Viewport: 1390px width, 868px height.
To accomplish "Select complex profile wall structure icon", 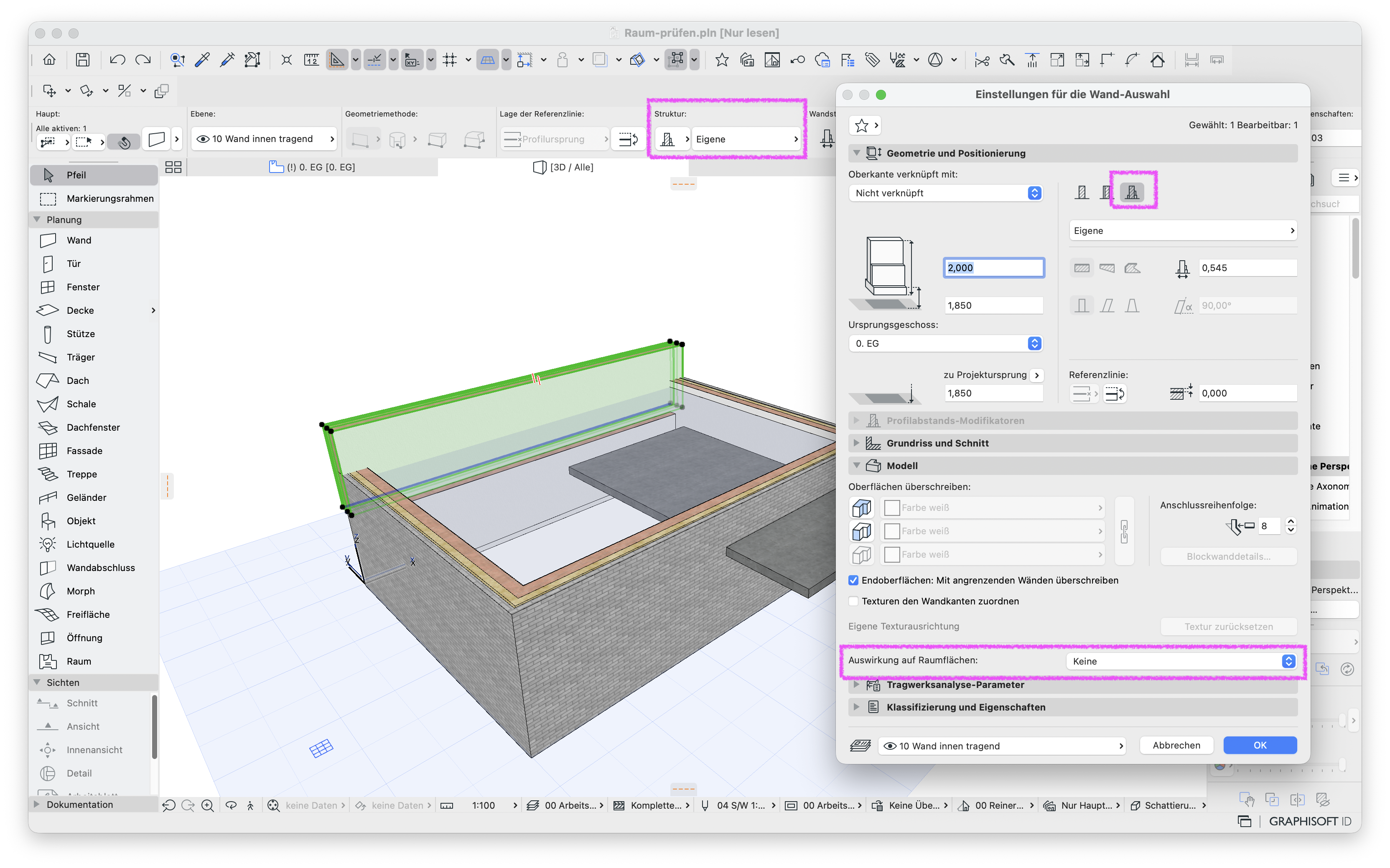I will (x=1132, y=192).
